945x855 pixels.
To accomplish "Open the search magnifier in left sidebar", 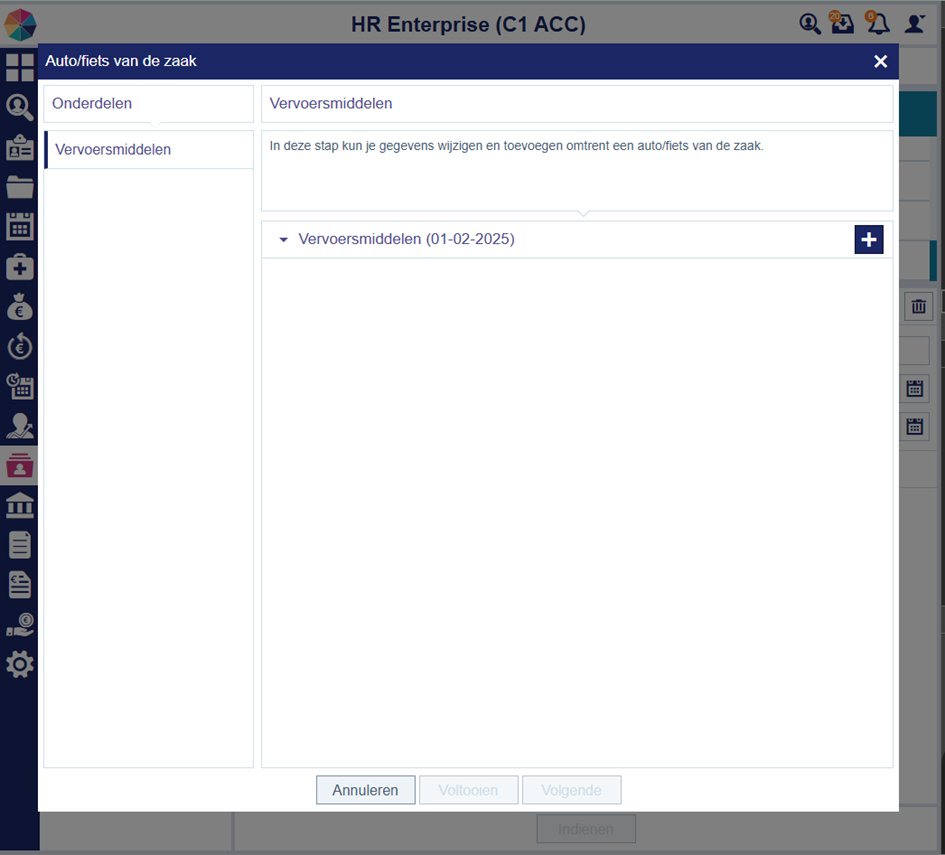I will pos(19,107).
